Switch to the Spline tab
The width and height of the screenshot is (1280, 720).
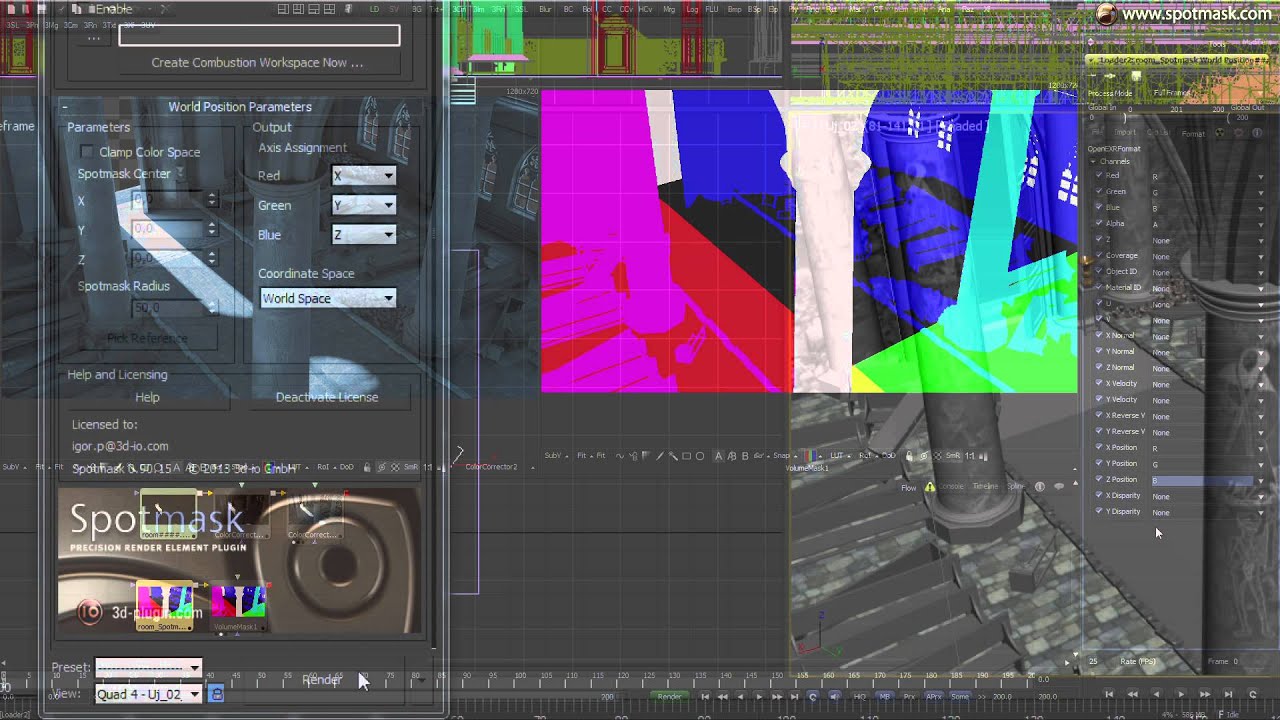(x=1016, y=487)
